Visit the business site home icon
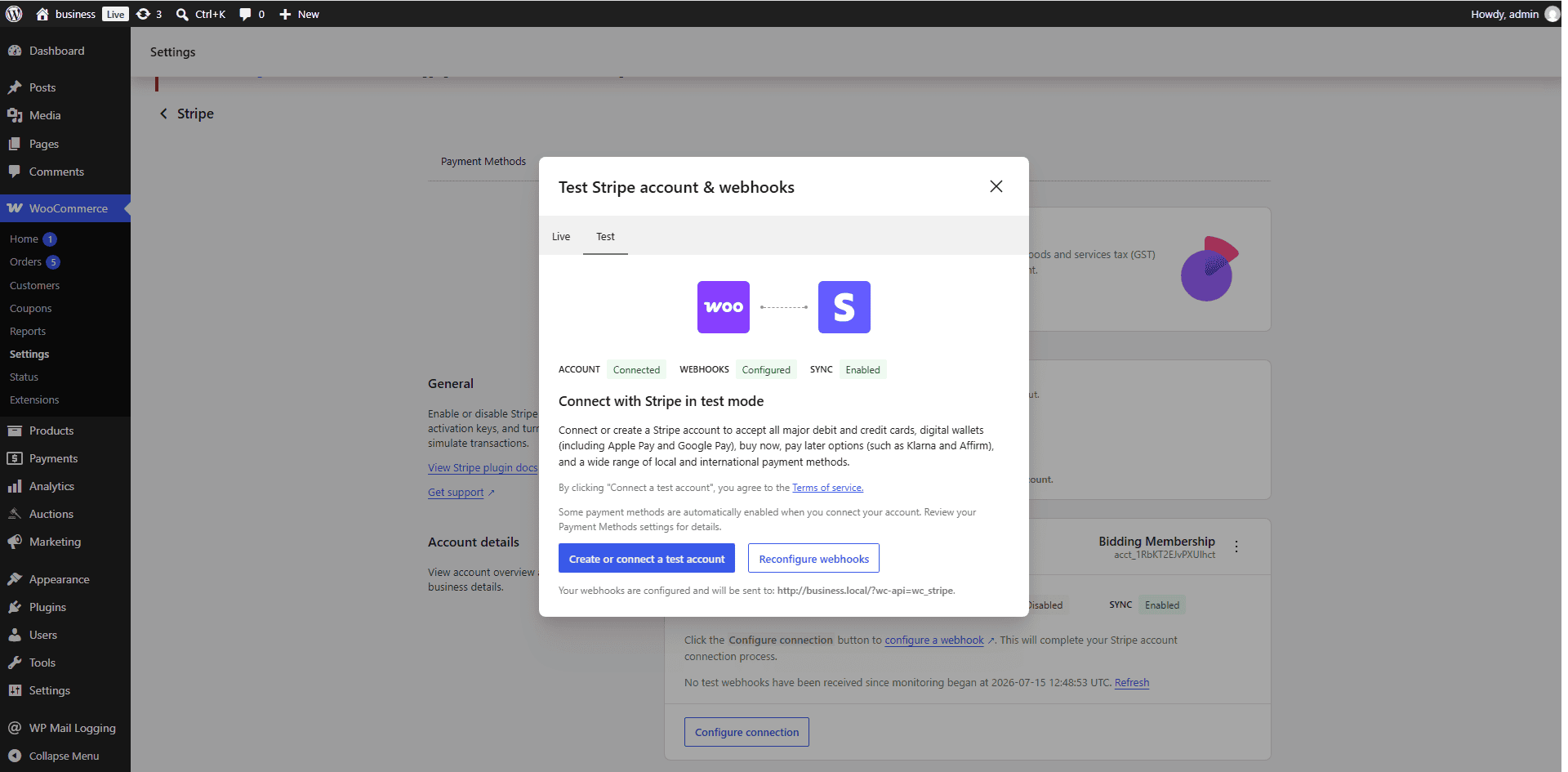 click(42, 14)
